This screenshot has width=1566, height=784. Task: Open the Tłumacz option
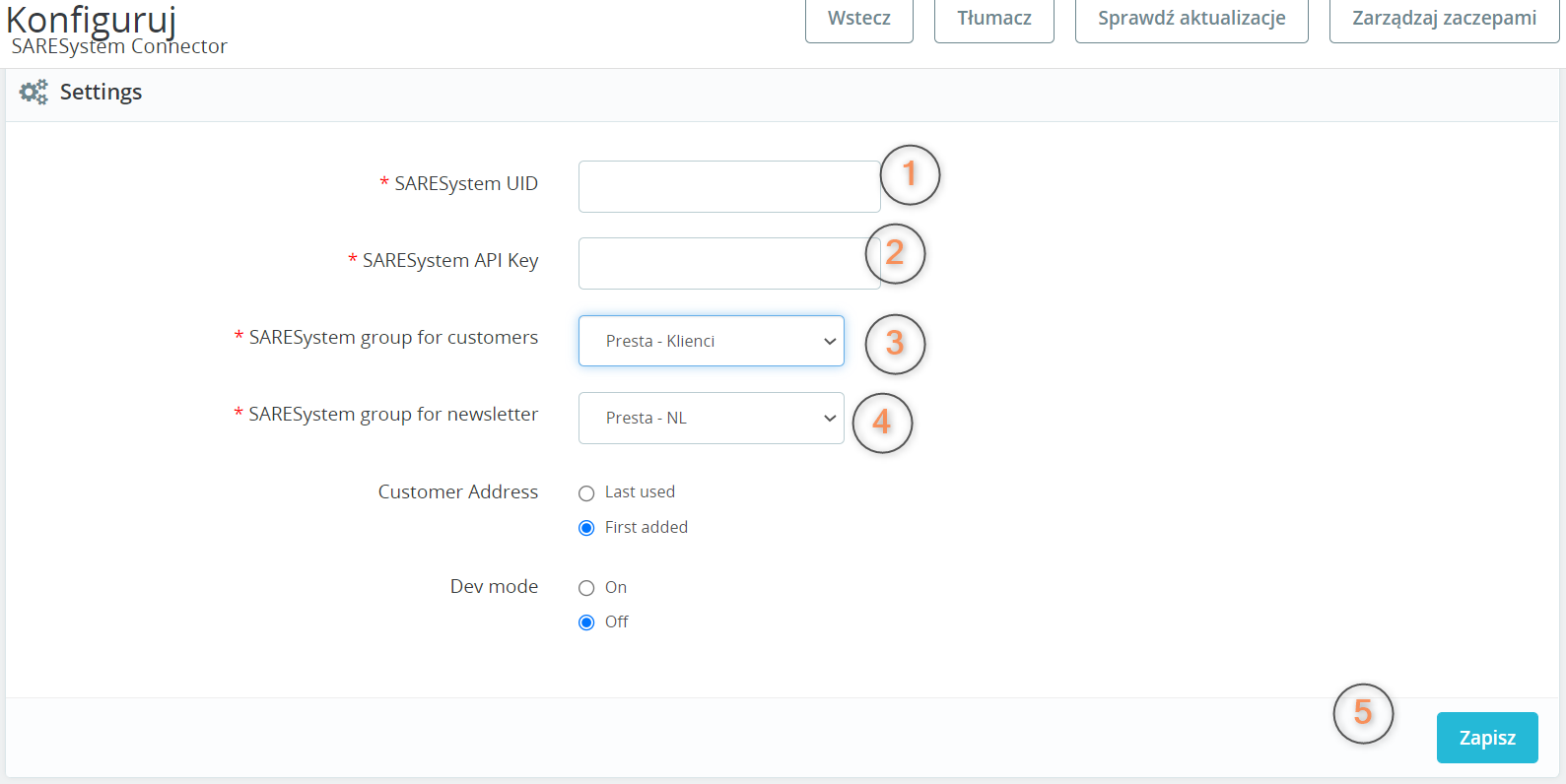point(994,19)
